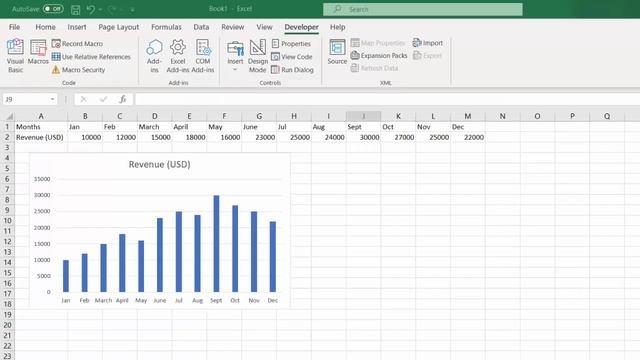The width and height of the screenshot is (640, 360).
Task: Select the Dec header cell
Action: (x=468, y=127)
